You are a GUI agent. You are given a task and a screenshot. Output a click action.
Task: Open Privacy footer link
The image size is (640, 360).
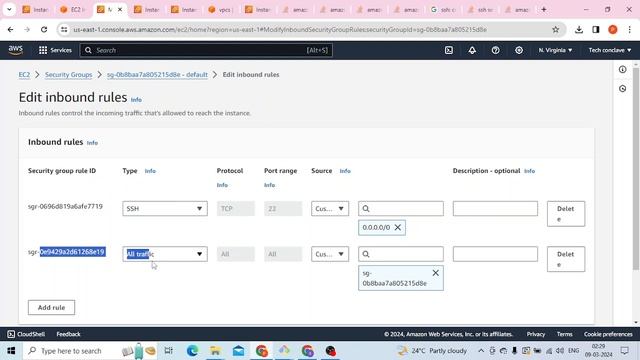click(536, 334)
